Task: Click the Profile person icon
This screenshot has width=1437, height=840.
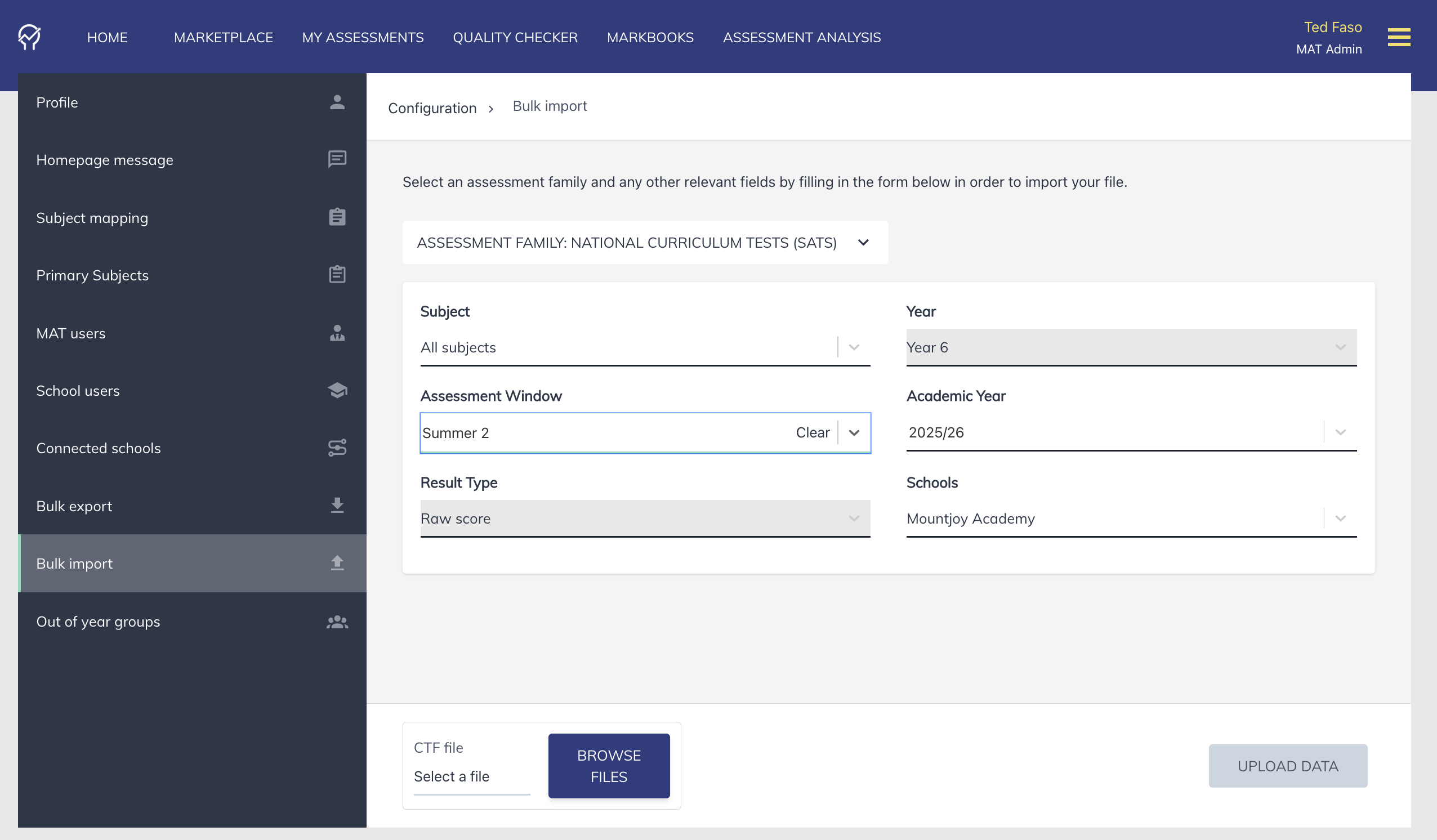Action: point(337,102)
